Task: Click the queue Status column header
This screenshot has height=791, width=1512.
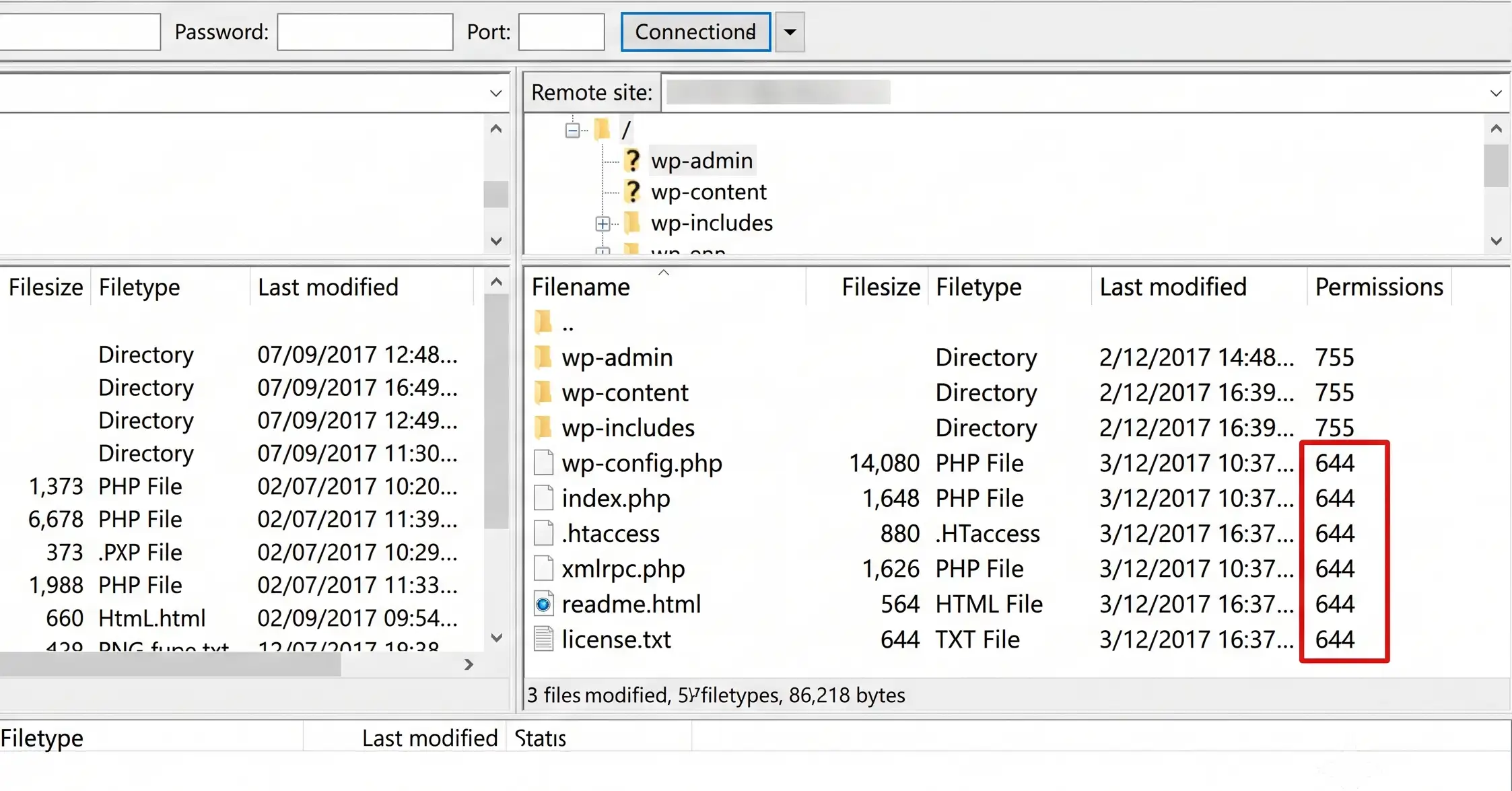Action: click(540, 738)
